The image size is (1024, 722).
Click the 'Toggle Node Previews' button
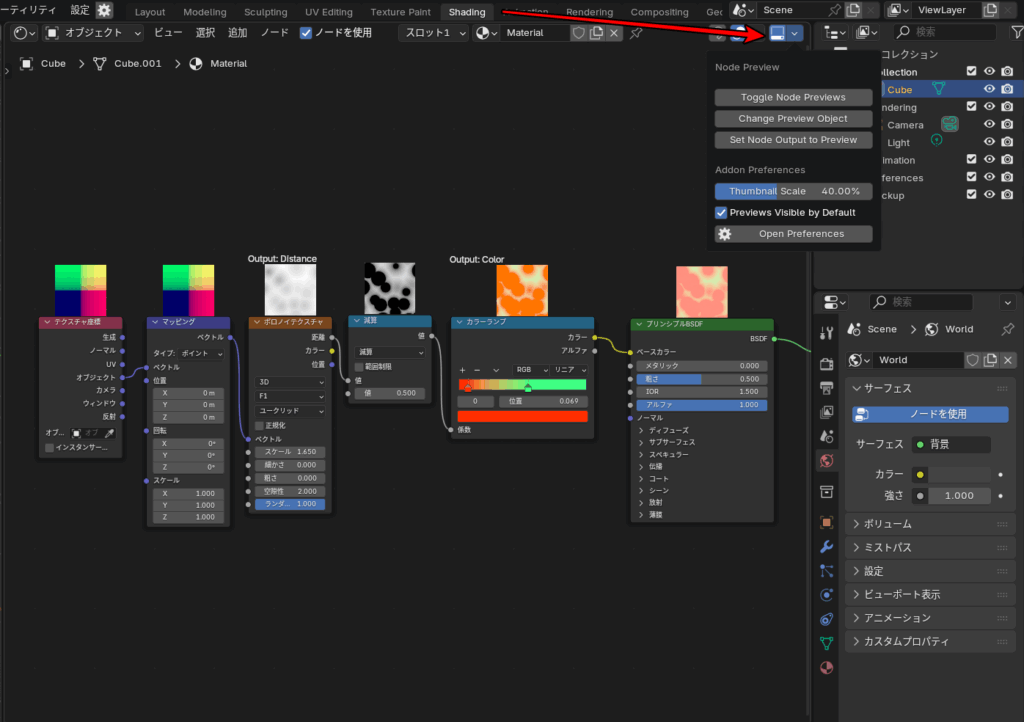point(793,97)
